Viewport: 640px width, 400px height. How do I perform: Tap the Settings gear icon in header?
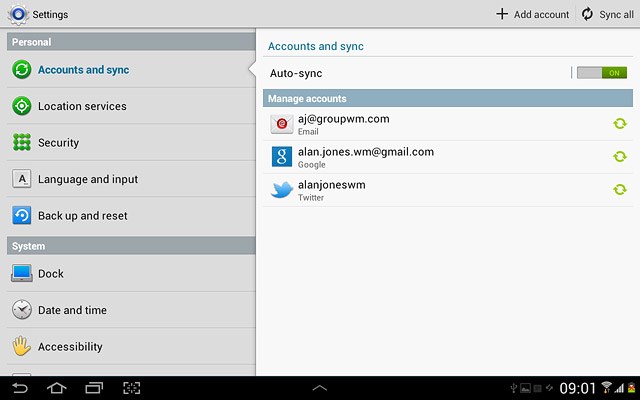[18, 14]
